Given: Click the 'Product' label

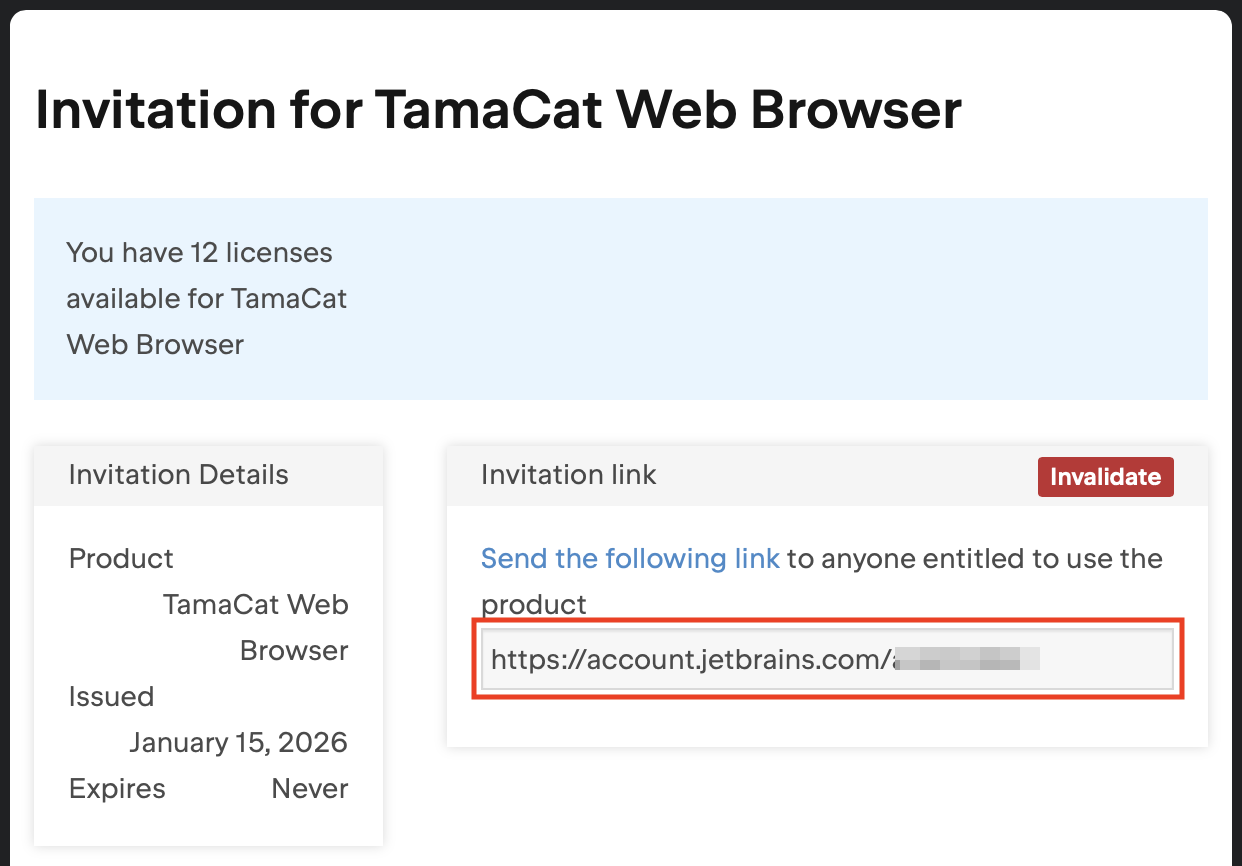Looking at the screenshot, I should click(121, 558).
